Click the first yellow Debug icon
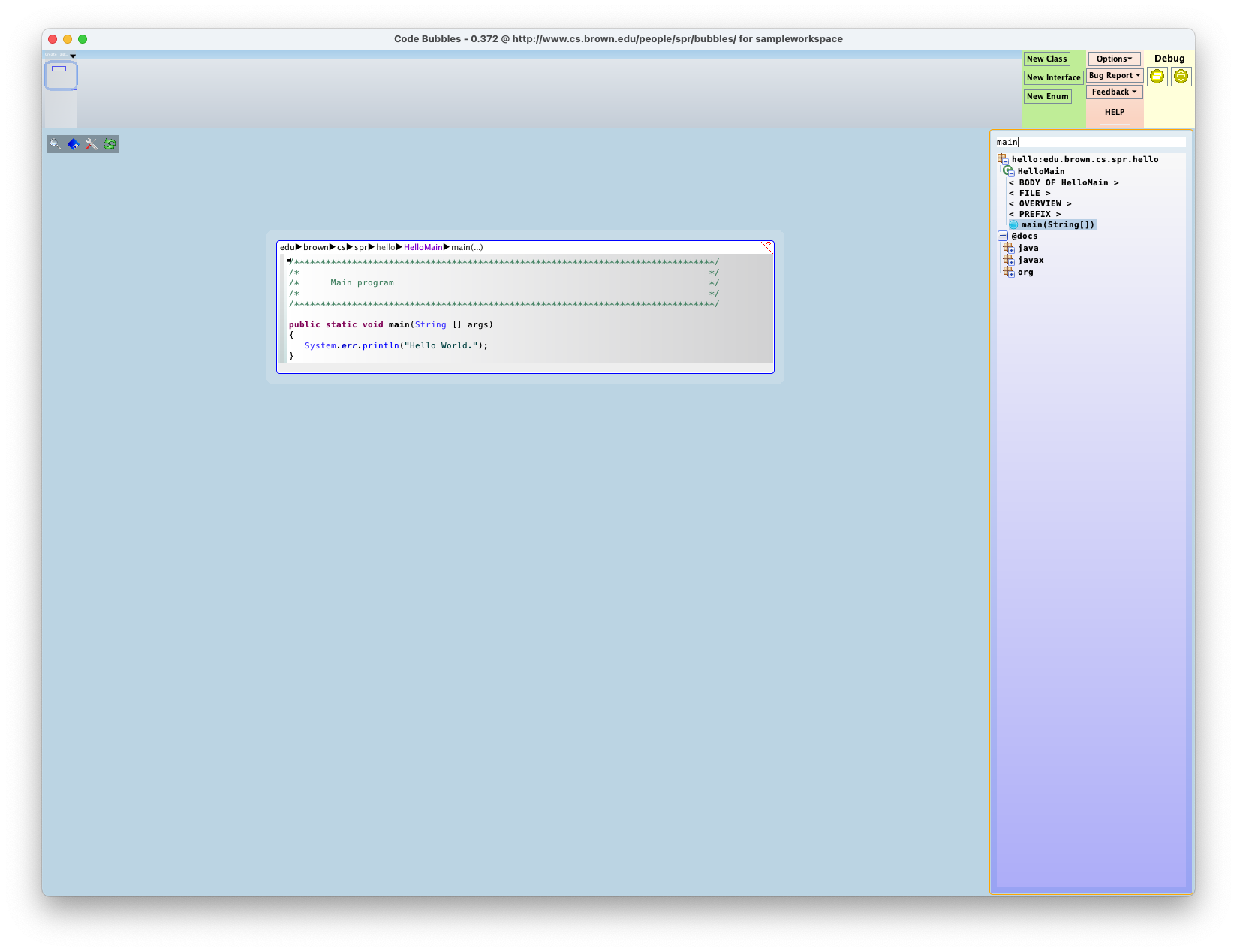This screenshot has height=952, width=1237. [x=1157, y=77]
